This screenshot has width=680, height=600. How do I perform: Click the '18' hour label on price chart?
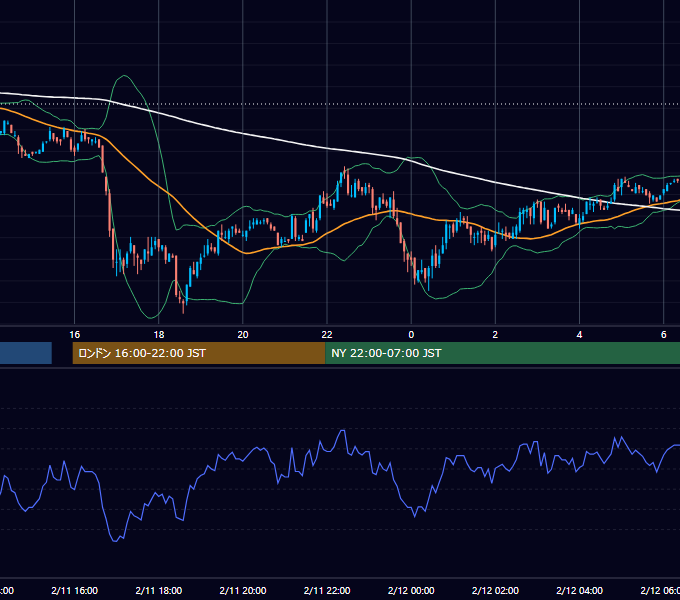(159, 335)
